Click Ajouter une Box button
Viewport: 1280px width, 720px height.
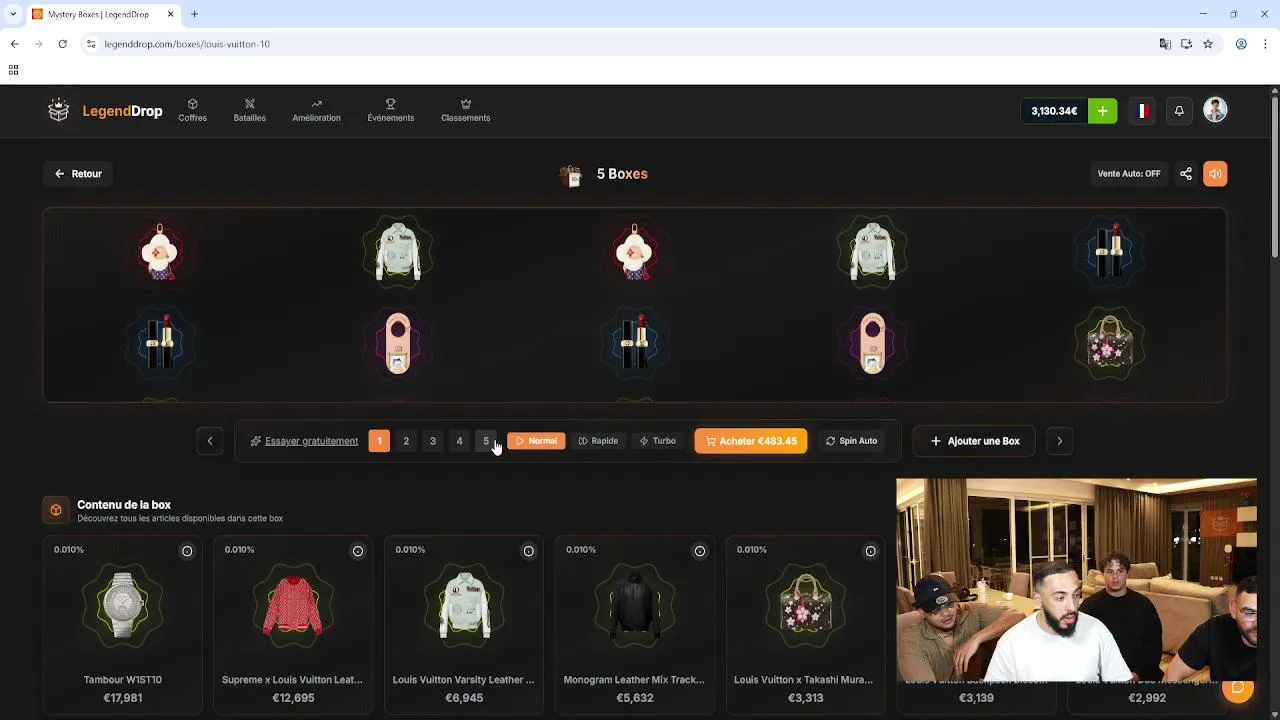[975, 441]
